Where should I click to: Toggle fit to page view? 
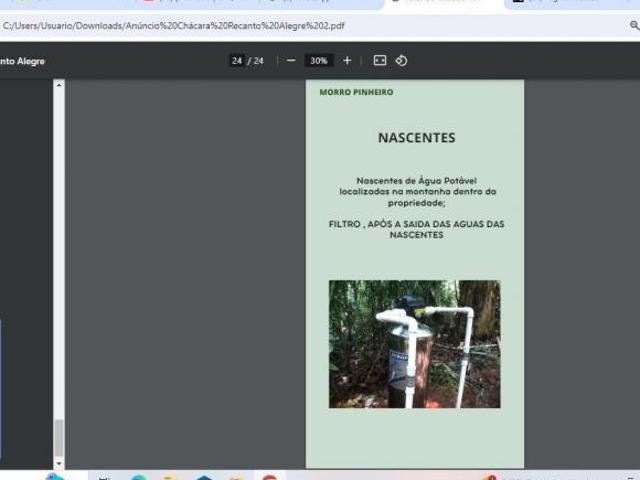(380, 61)
